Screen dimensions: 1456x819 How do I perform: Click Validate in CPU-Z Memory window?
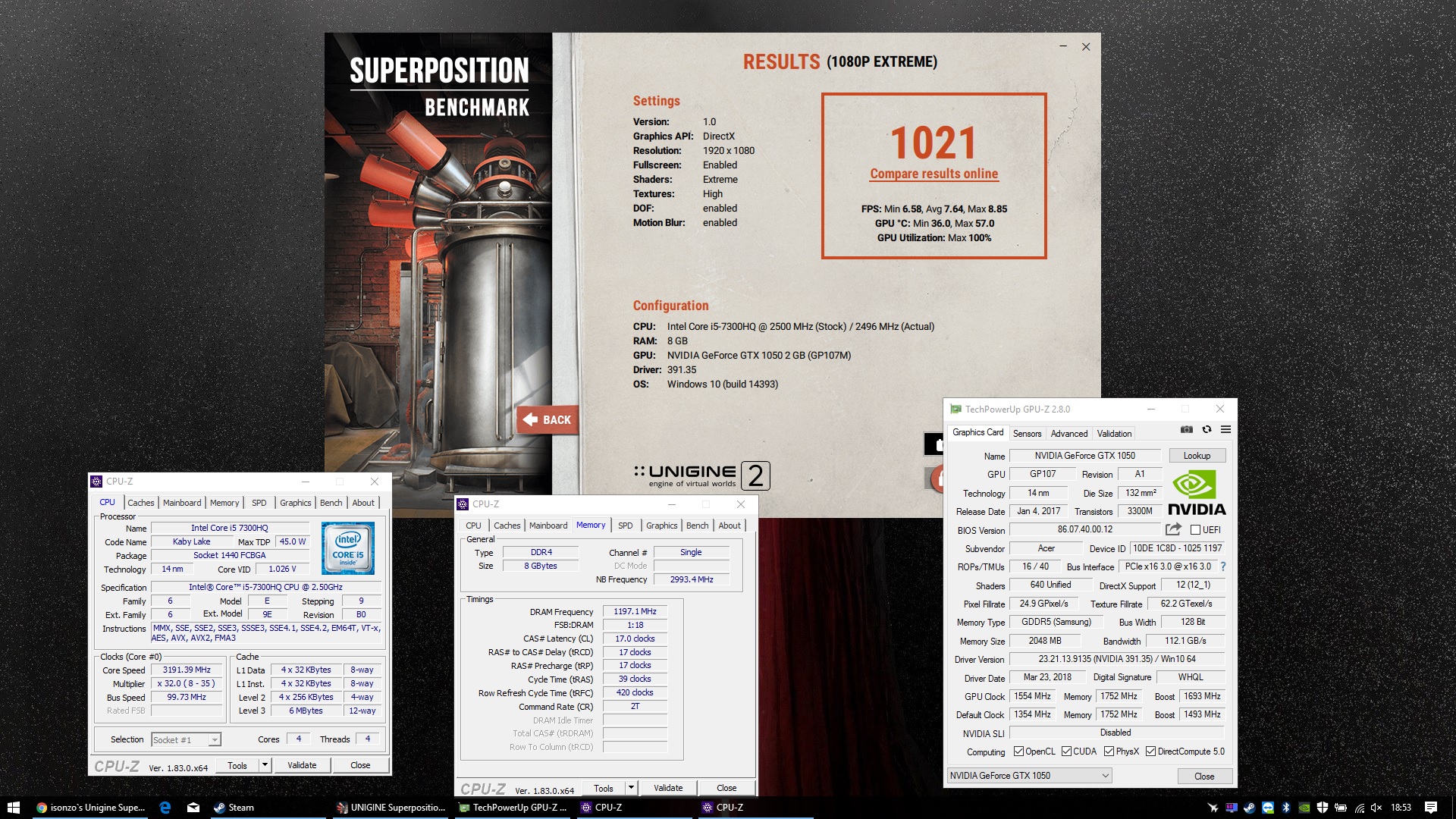(x=668, y=788)
